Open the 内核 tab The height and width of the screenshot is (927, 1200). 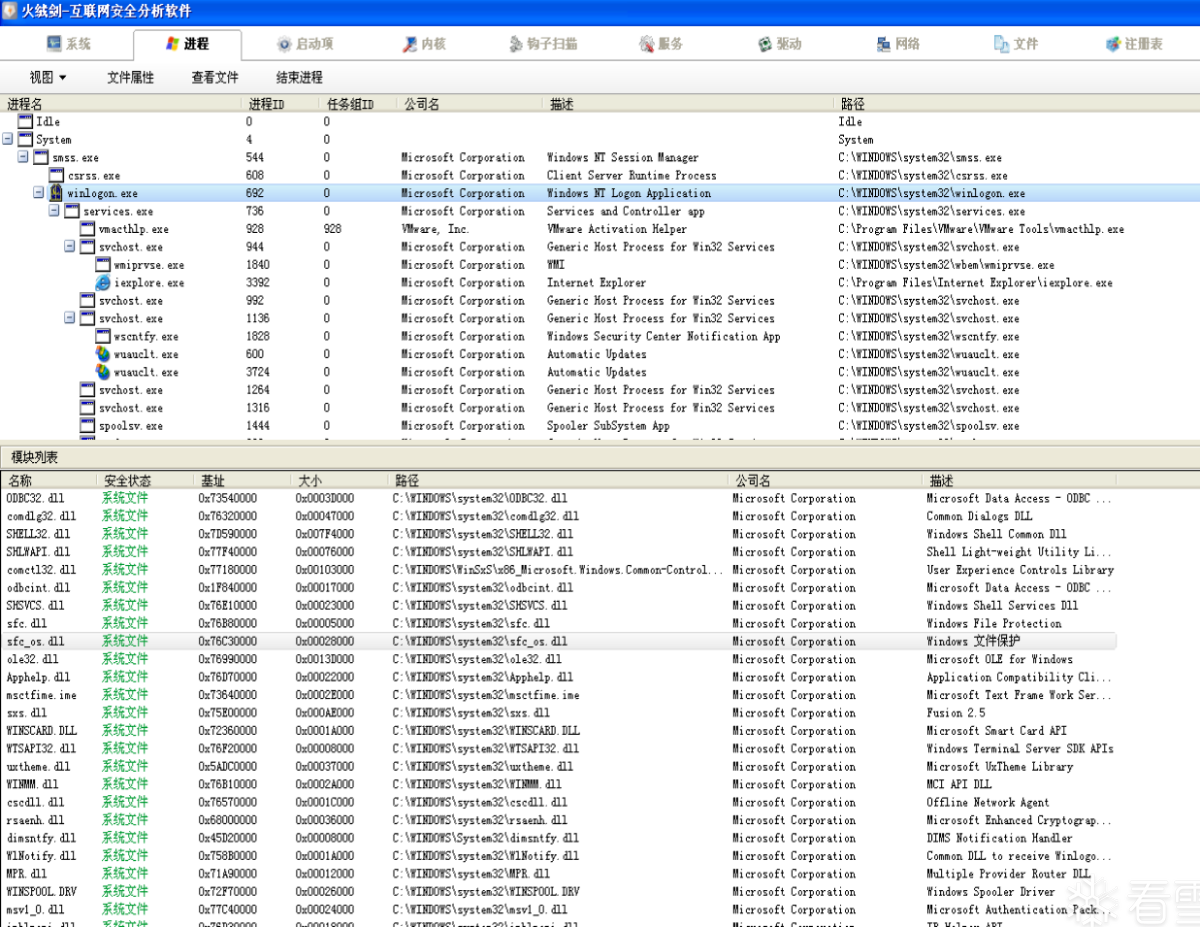click(424, 44)
